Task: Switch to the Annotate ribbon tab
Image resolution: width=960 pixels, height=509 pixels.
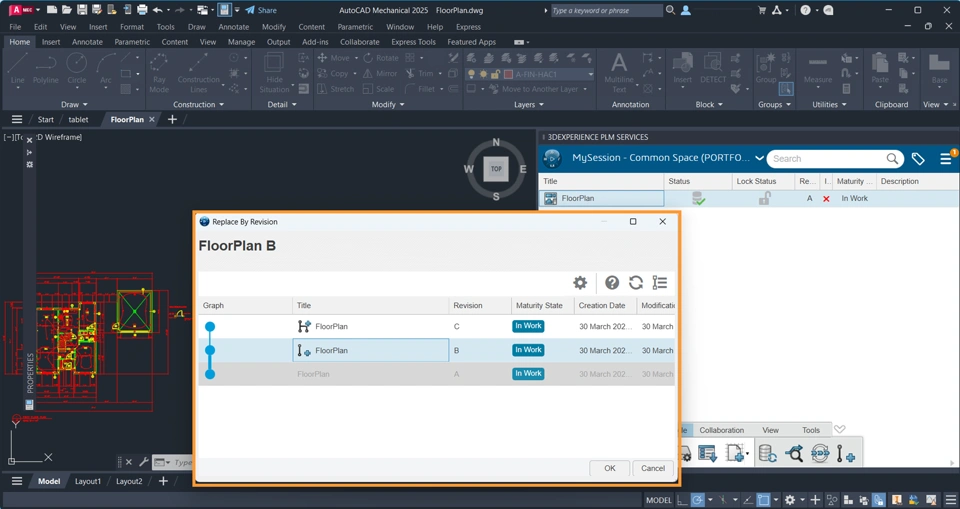Action: [x=88, y=42]
